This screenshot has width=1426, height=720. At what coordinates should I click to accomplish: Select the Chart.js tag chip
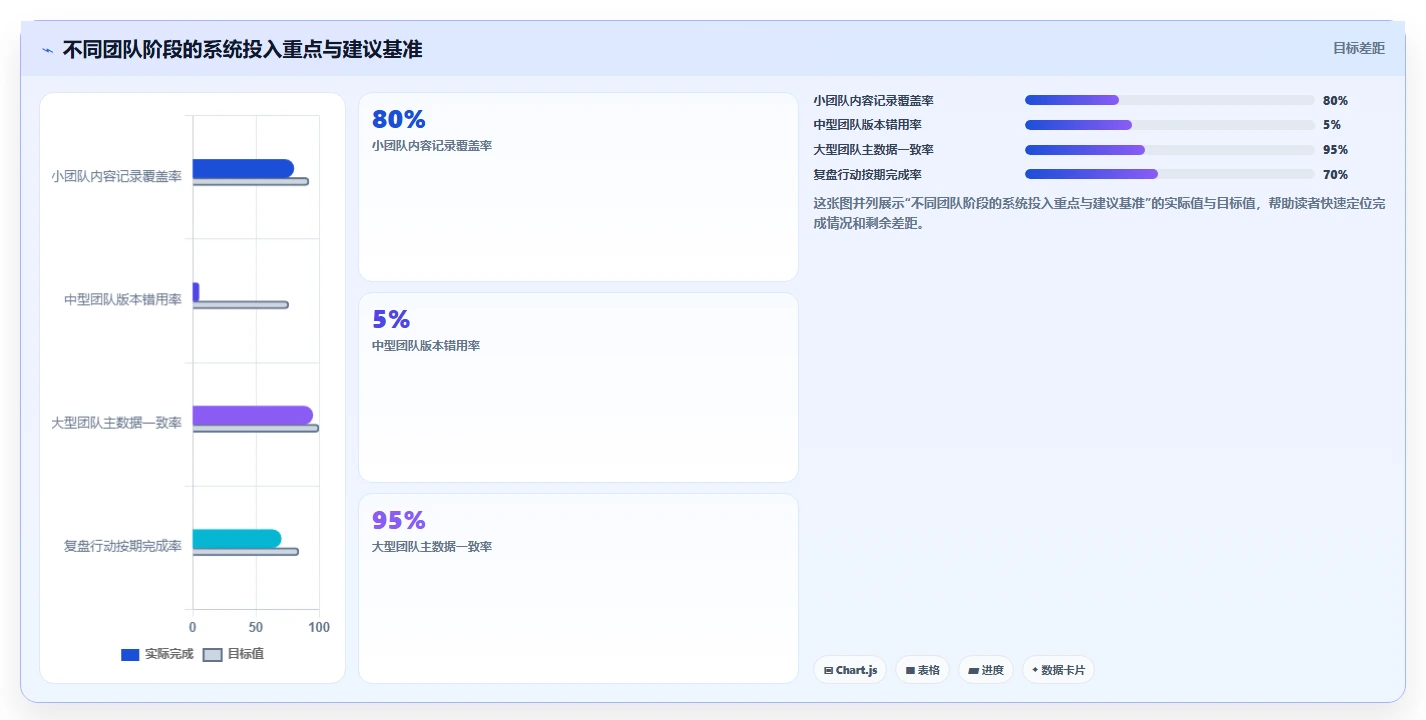(850, 670)
